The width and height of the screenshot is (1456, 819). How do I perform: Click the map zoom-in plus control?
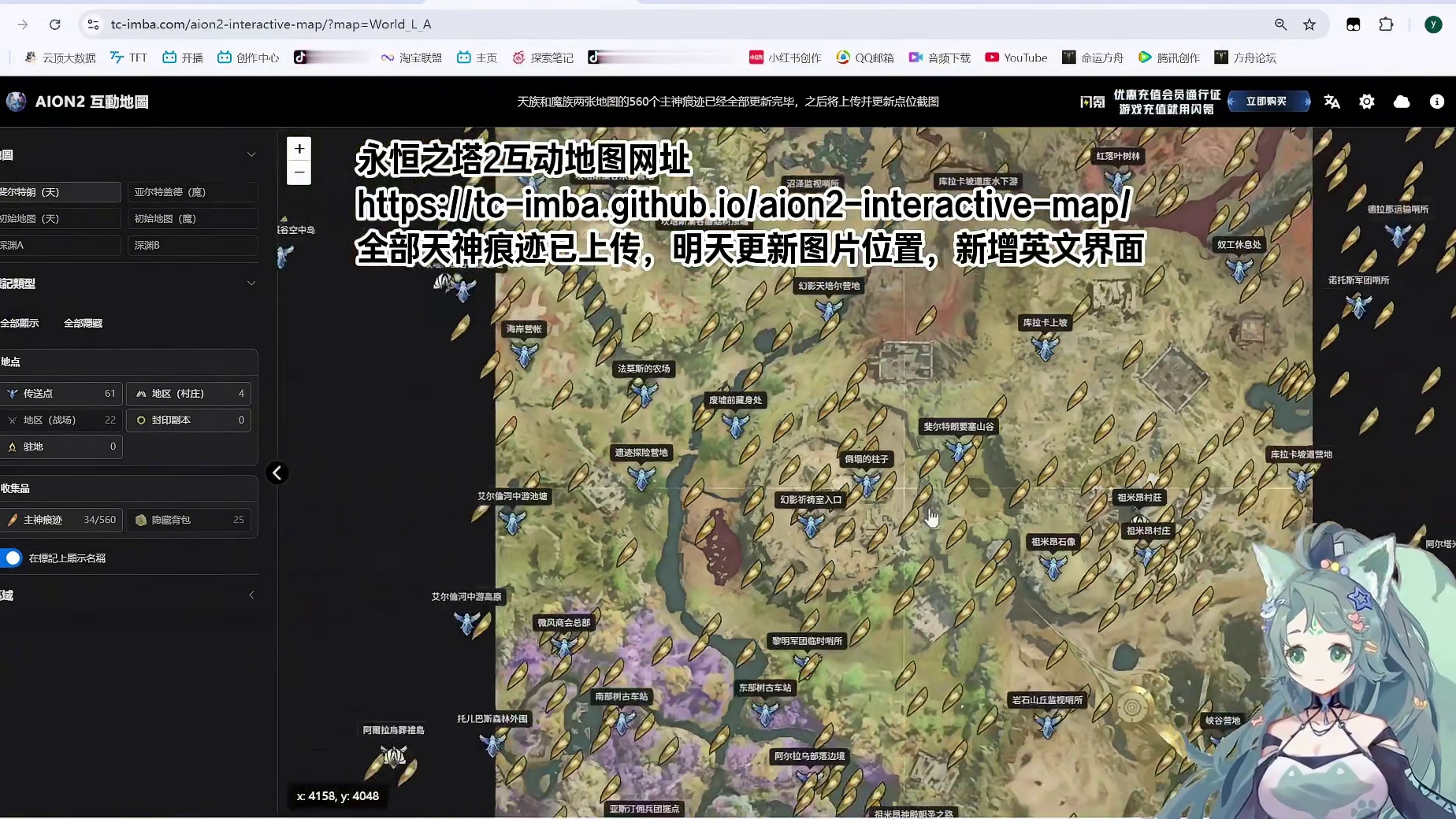[299, 149]
